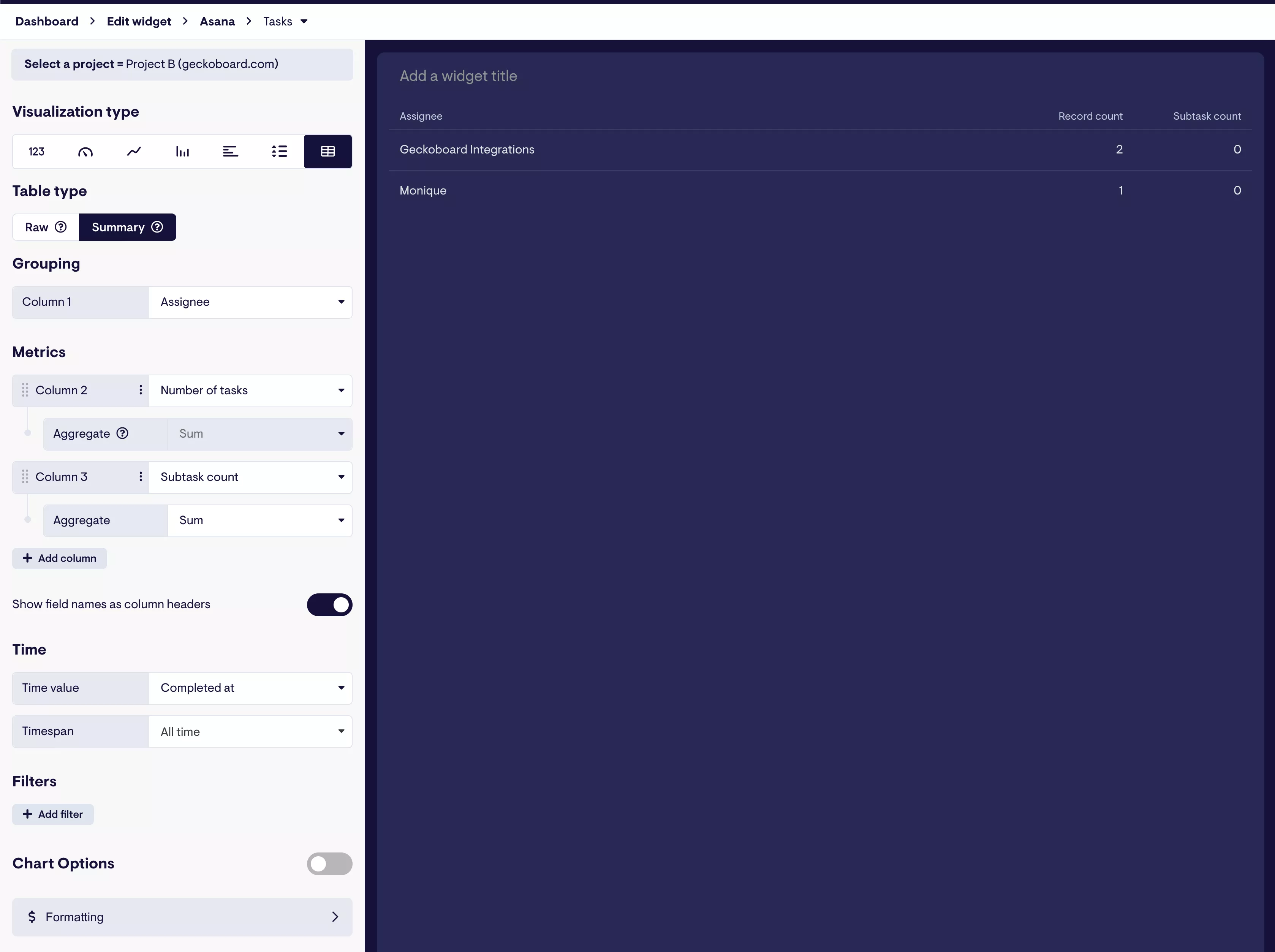
Task: Select the Leaderboard visualization icon
Action: (x=279, y=152)
